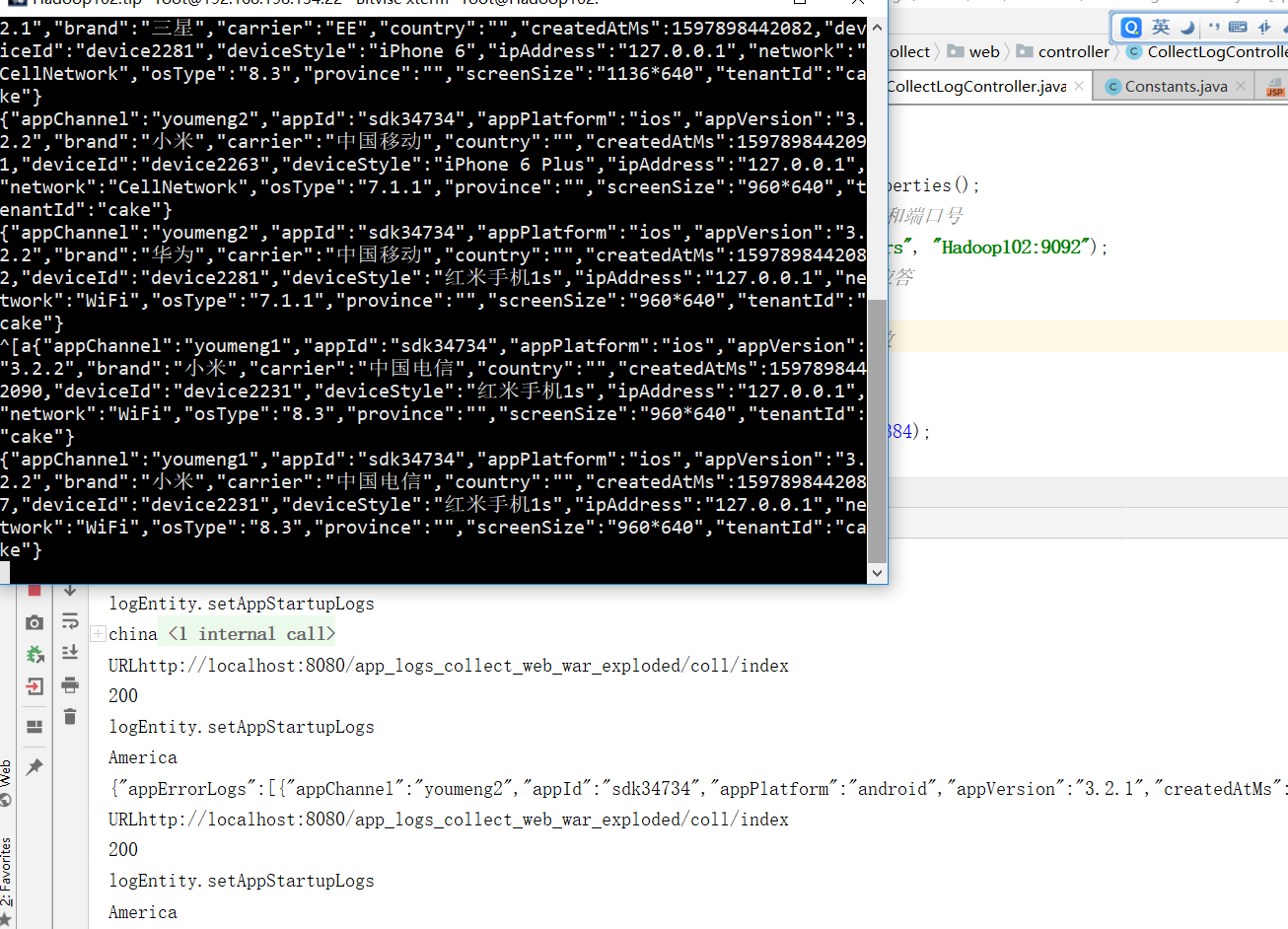Click the camera thread dump icon
Viewport: 1288px width, 929px height.
tap(35, 622)
